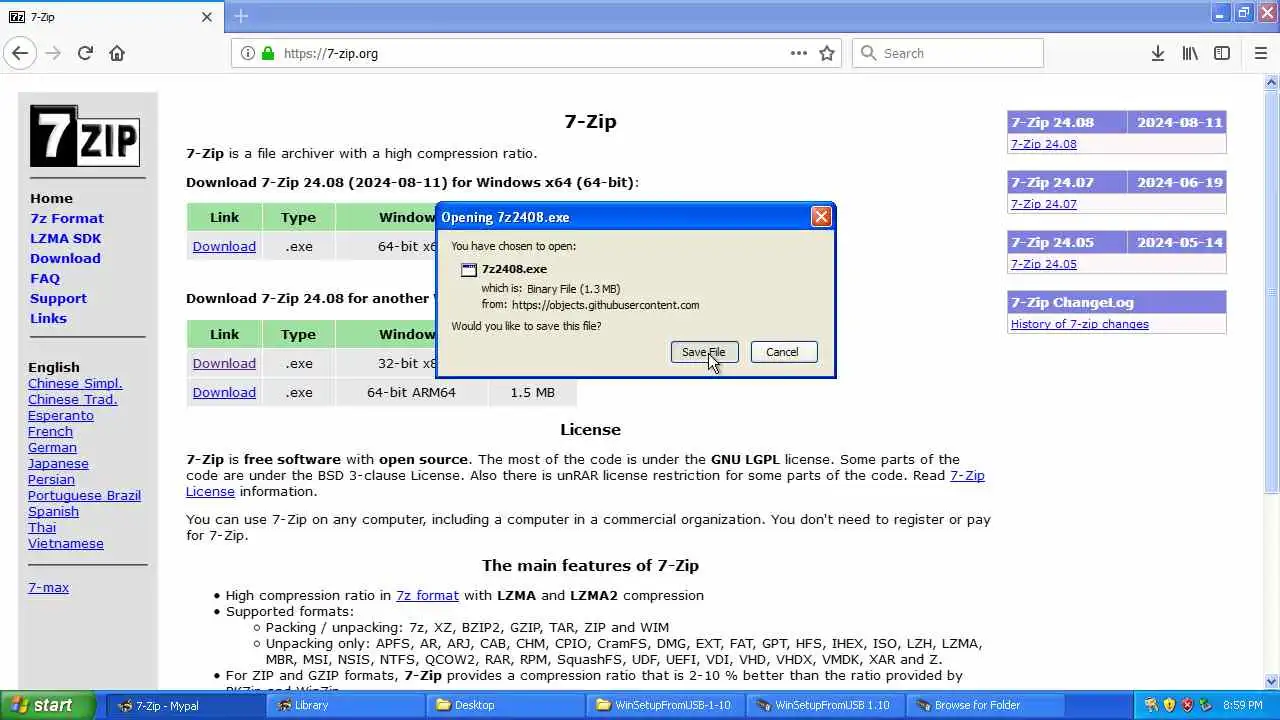Open the 7z format link in features

tap(427, 595)
